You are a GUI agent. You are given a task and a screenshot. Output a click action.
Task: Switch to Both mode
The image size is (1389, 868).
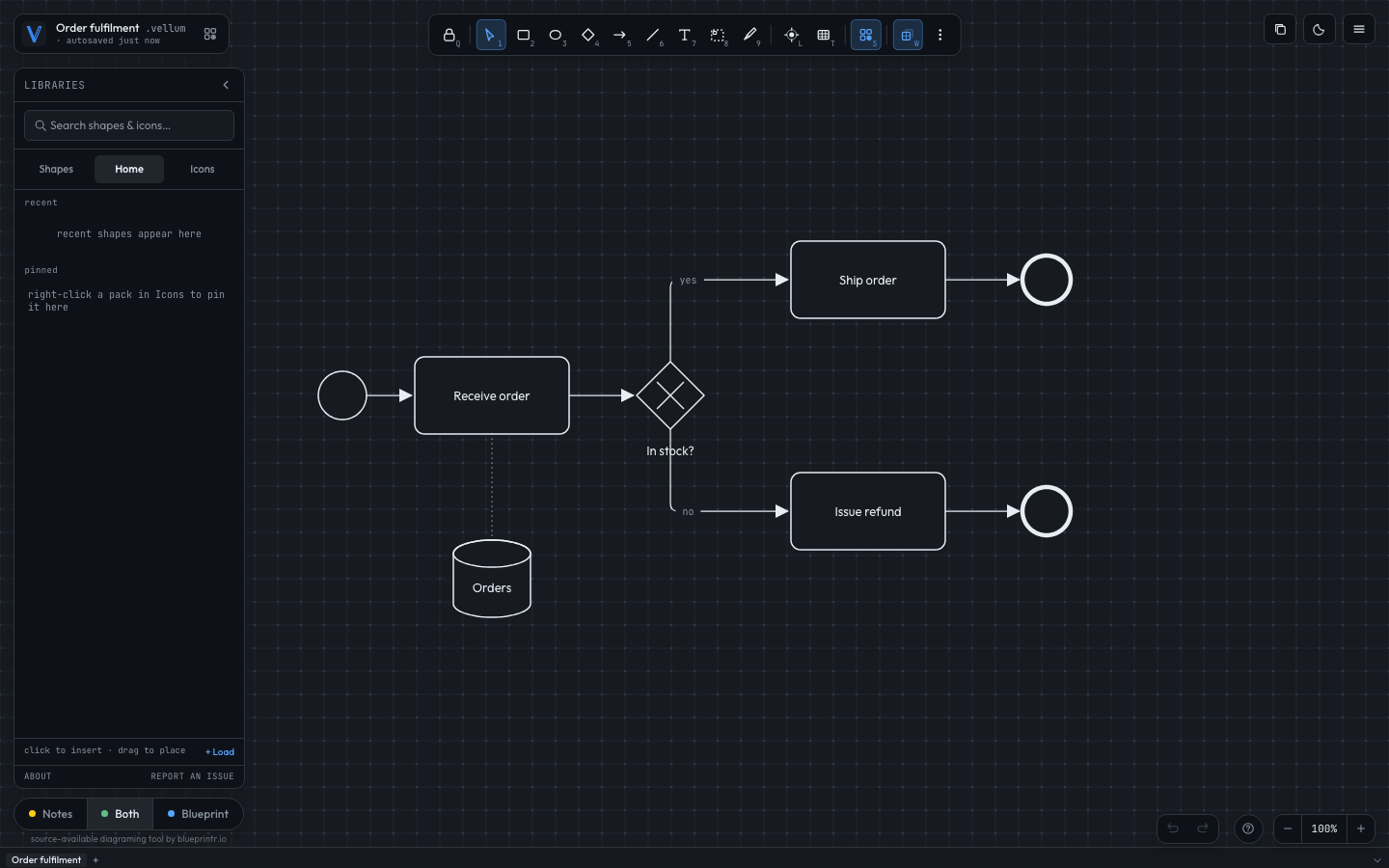(121, 814)
